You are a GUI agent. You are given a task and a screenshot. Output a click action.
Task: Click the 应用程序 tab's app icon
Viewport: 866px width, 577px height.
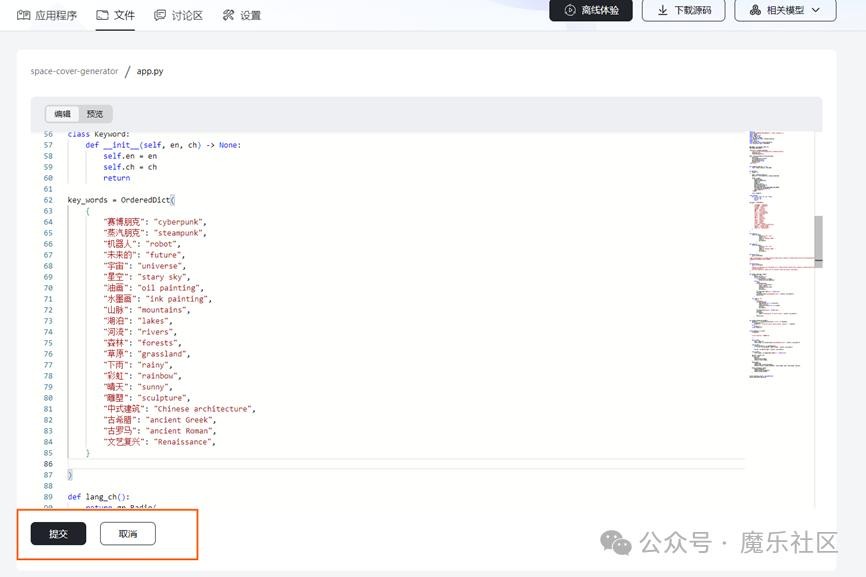pyautogui.click(x=24, y=15)
